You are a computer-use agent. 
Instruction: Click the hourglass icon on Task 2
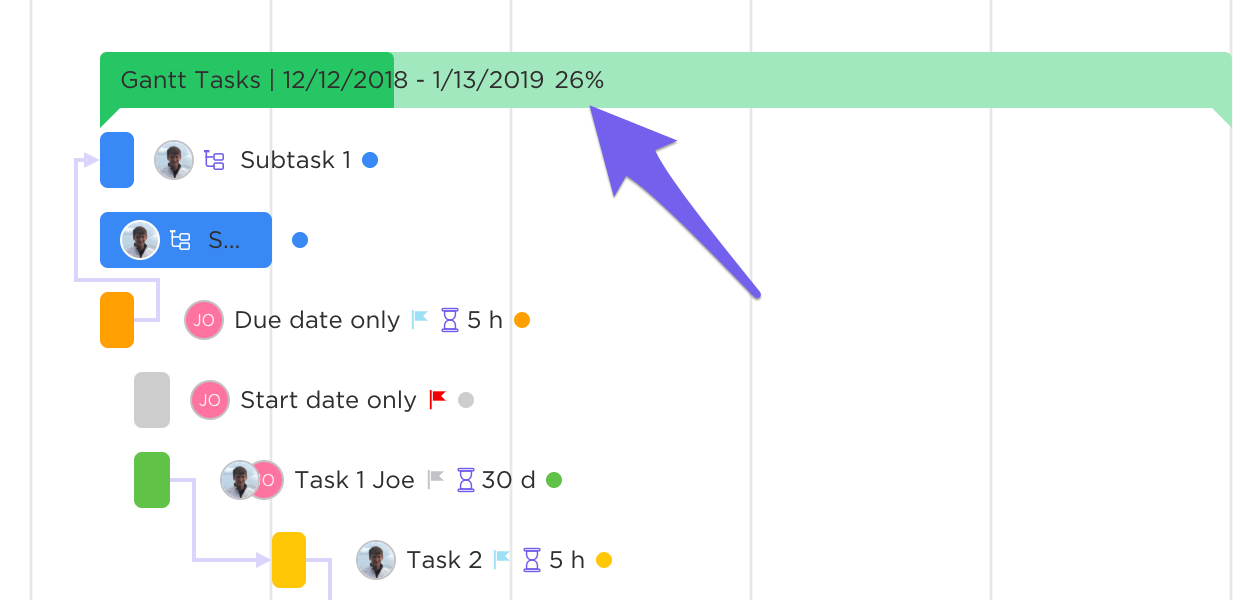pyautogui.click(x=533, y=560)
